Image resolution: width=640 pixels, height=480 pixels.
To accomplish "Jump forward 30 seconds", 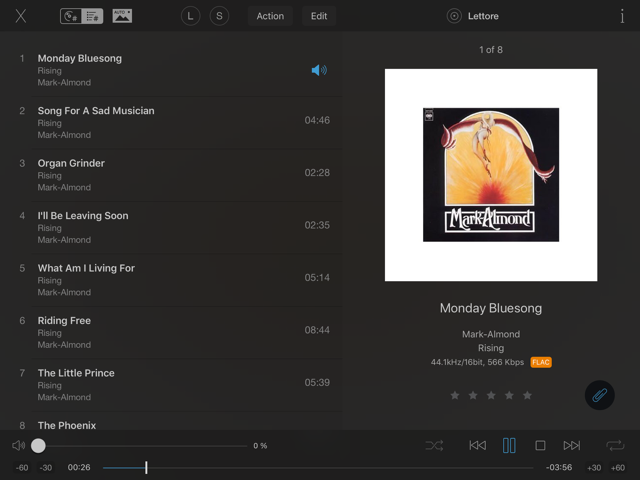I will pyautogui.click(x=594, y=468).
